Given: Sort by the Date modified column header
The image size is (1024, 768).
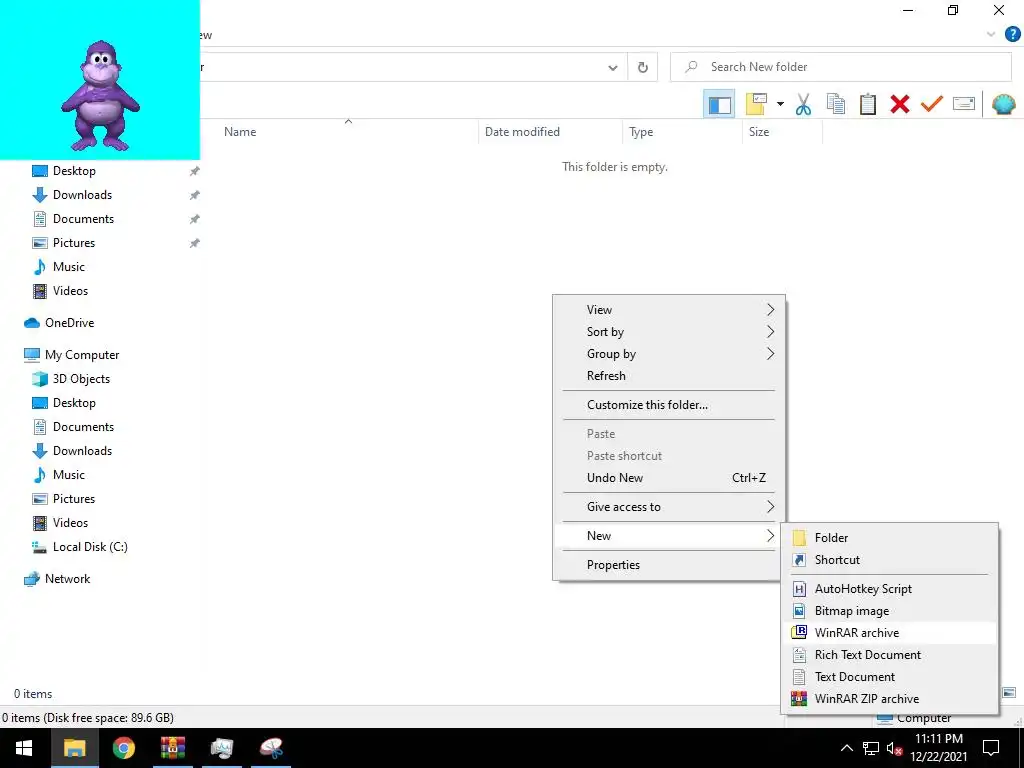Looking at the screenshot, I should 522,132.
